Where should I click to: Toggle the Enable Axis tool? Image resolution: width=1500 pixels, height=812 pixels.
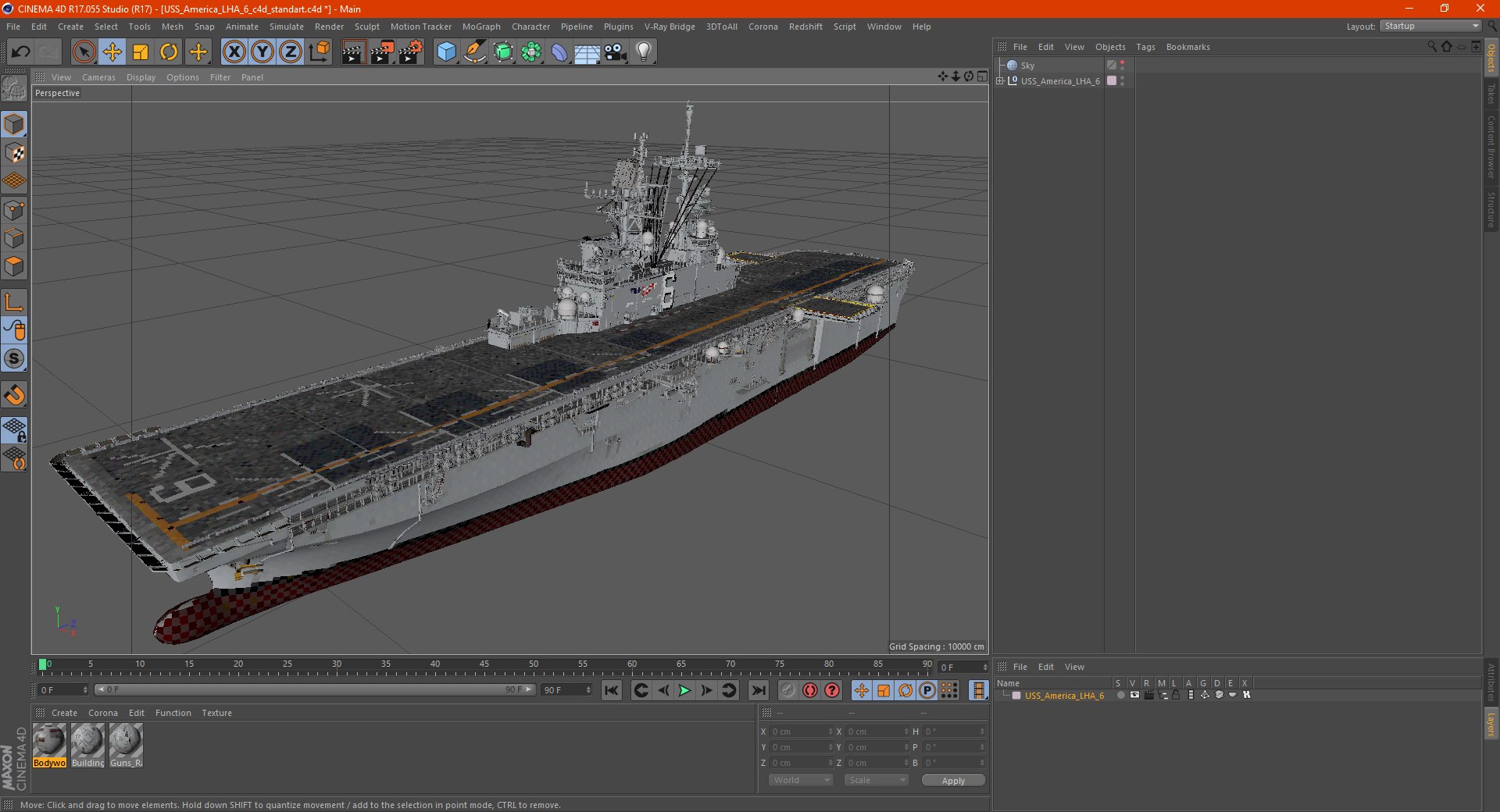coord(14,302)
